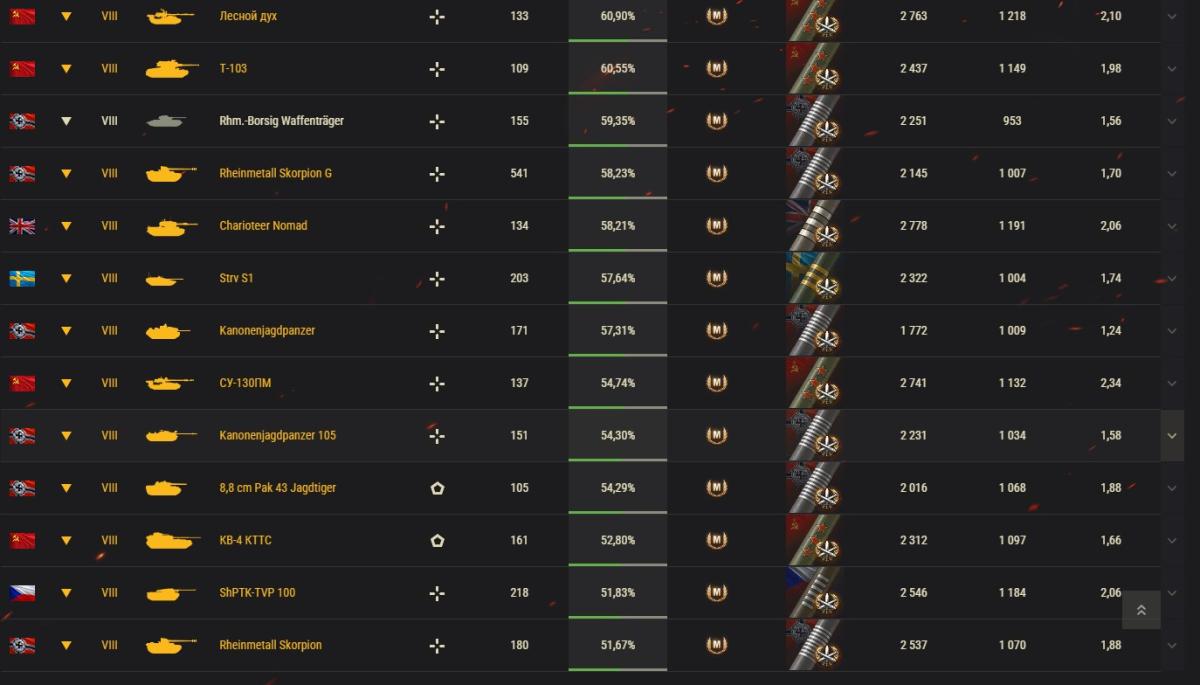Click the Czech flag beside ShPTK-TVP 100
1200x685 pixels.
pyautogui.click(x=22, y=592)
